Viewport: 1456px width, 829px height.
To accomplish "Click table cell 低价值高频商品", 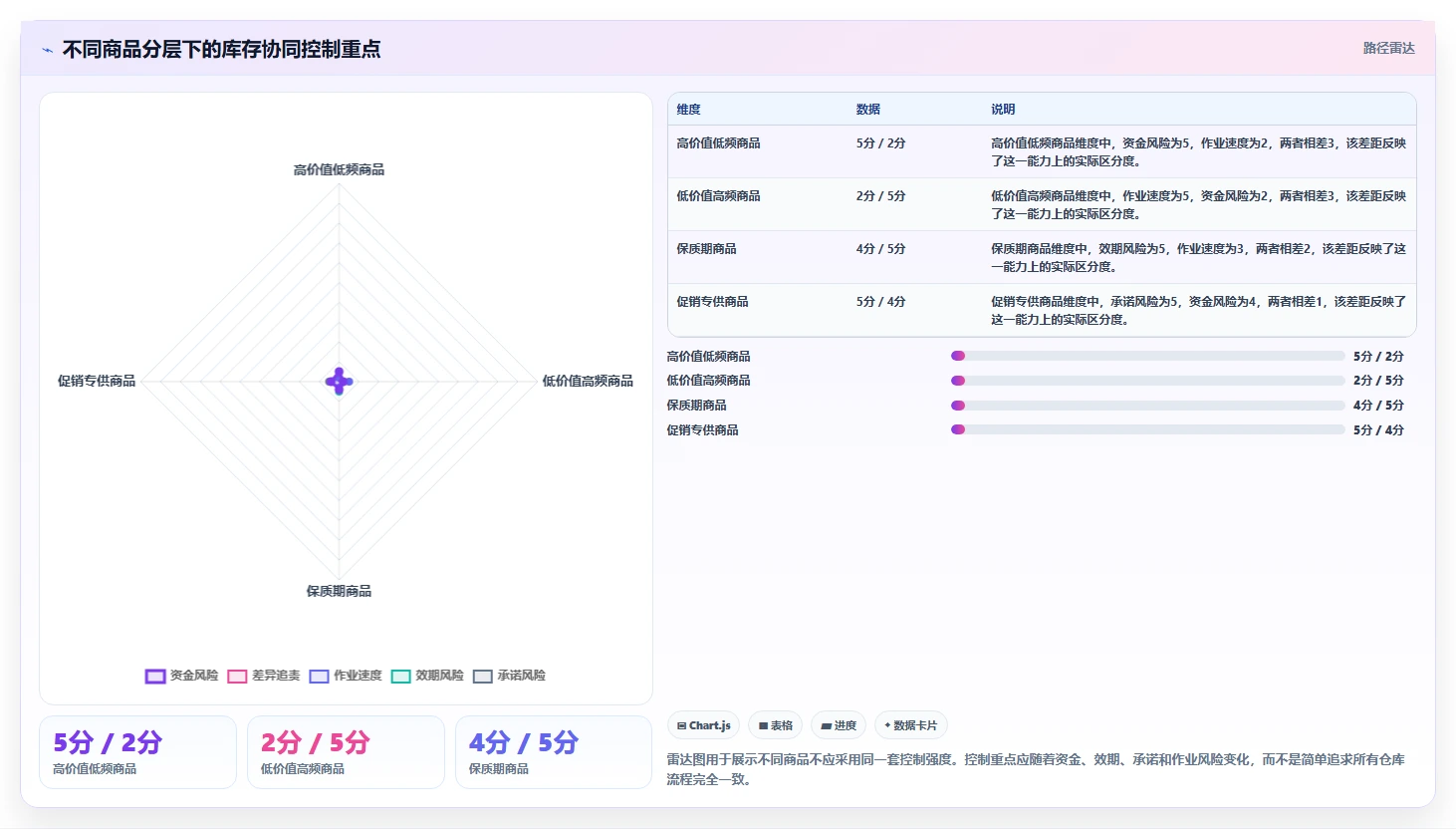I will tap(718, 196).
